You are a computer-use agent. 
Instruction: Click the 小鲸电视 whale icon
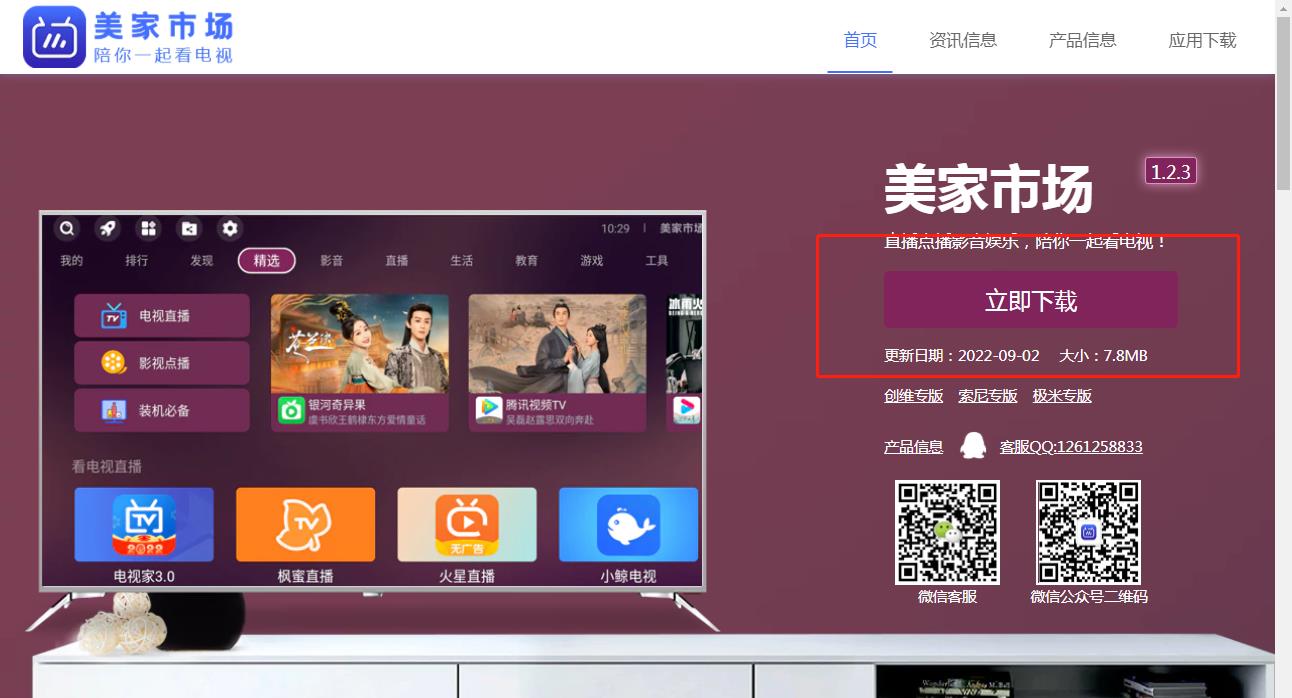click(628, 525)
